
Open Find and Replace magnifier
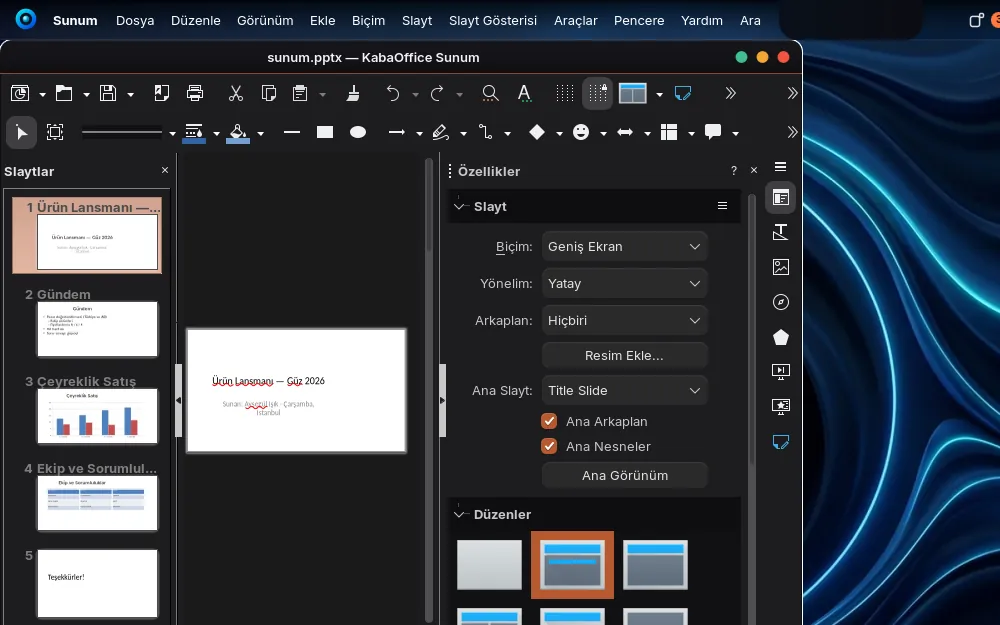click(x=490, y=94)
